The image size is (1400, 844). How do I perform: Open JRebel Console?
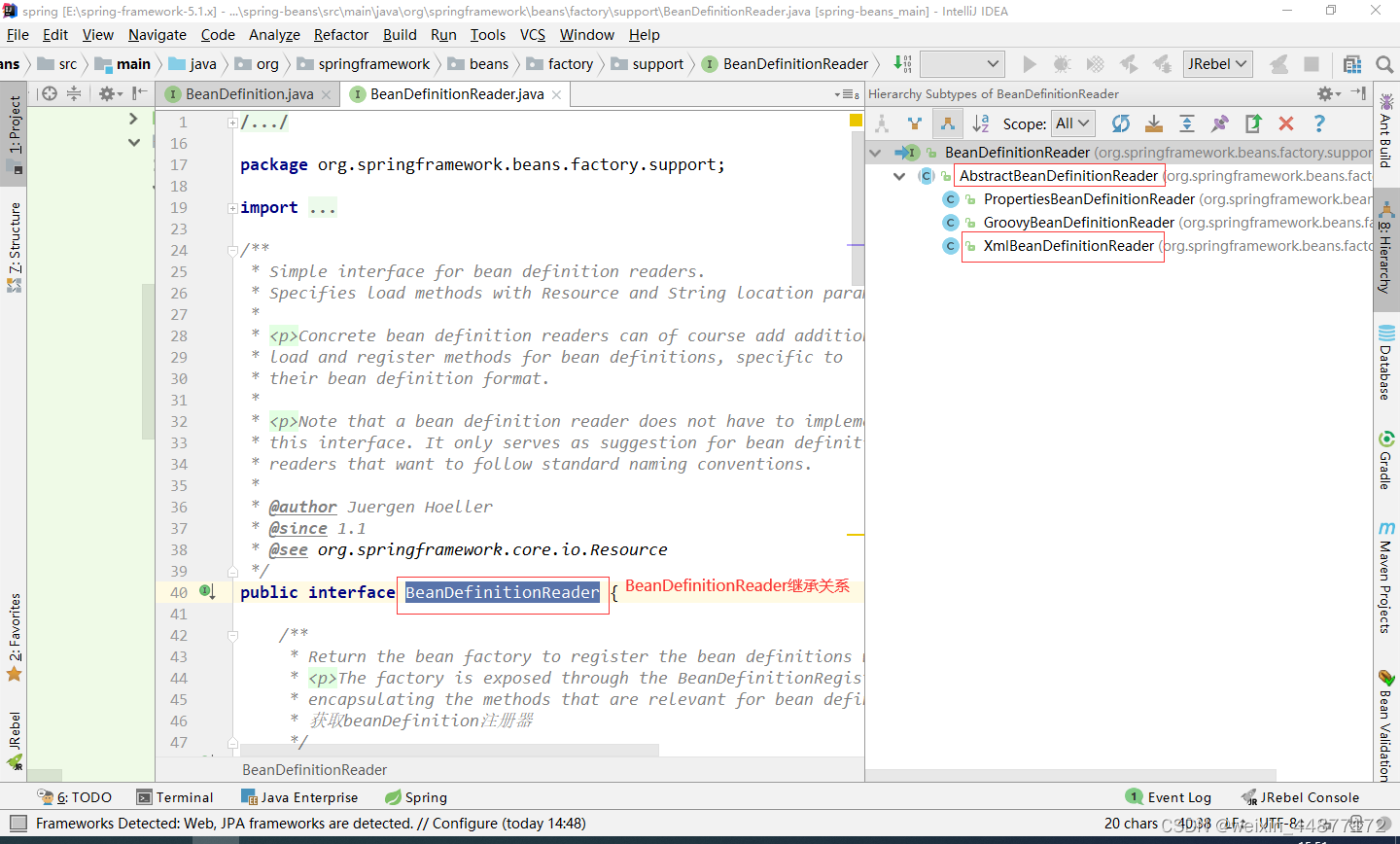(x=1300, y=797)
